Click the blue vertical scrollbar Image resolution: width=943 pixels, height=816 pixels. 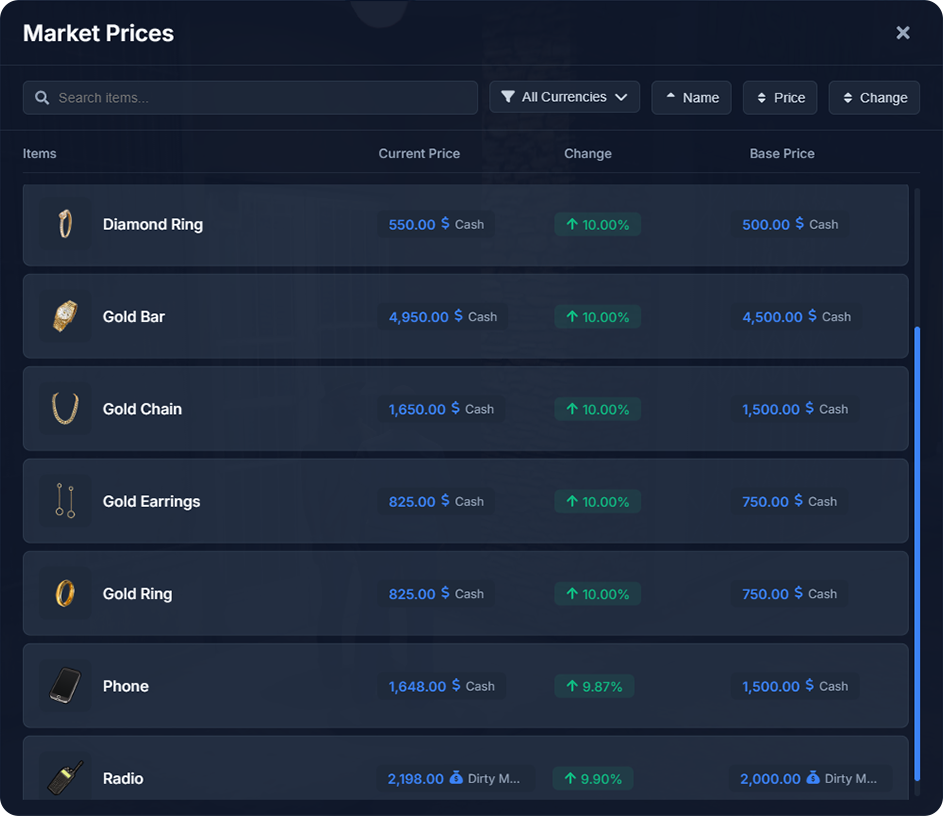pos(915,530)
